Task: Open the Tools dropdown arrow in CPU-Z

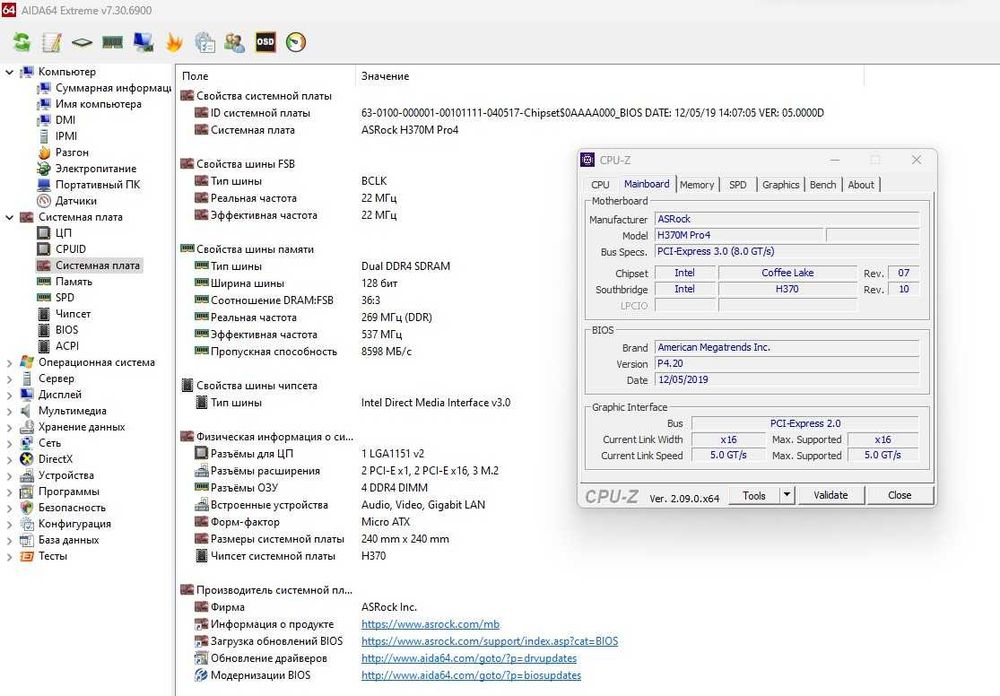Action: click(787, 495)
